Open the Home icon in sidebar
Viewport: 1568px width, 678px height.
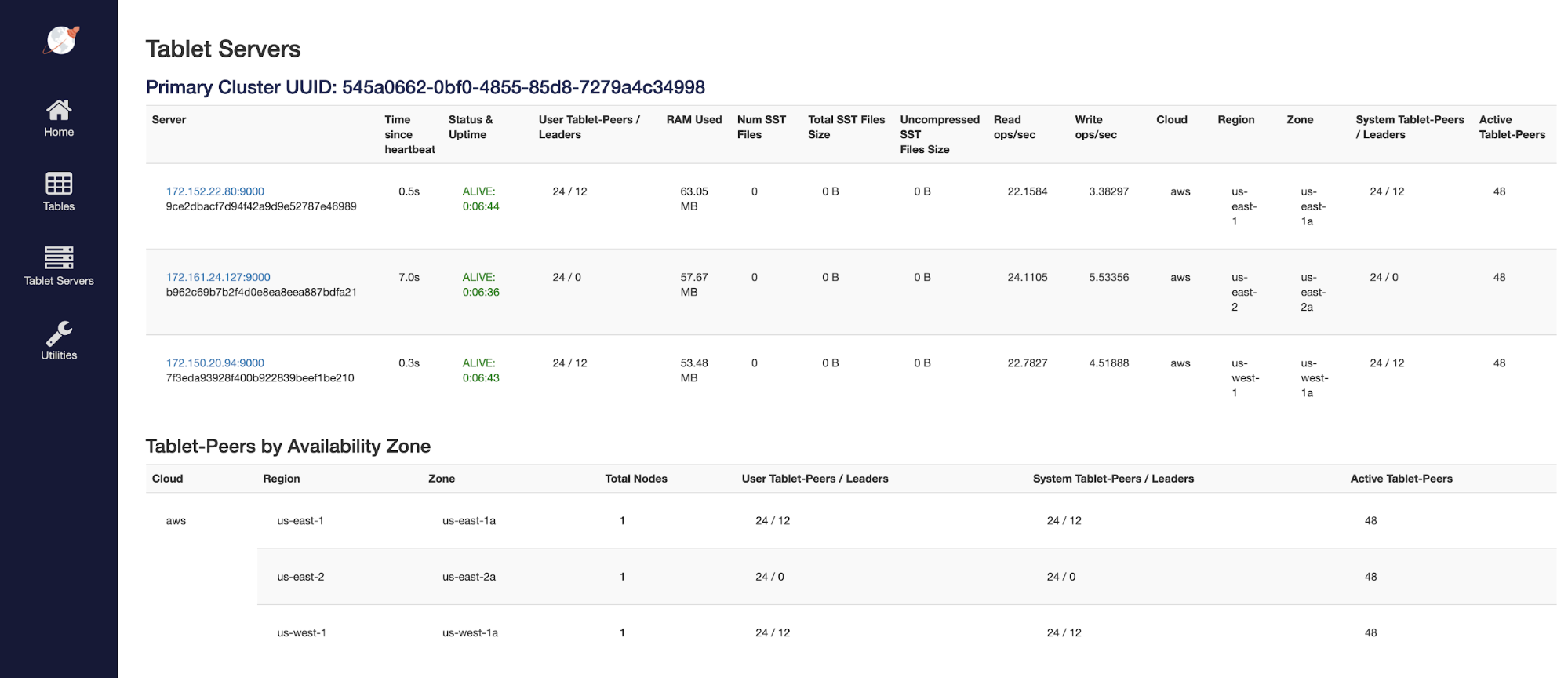(x=59, y=109)
